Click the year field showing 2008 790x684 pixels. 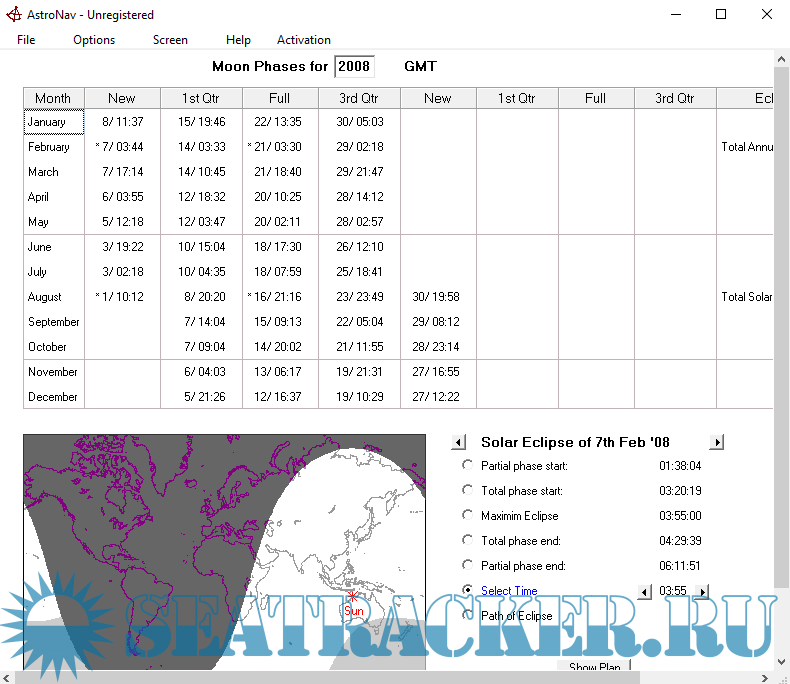(354, 67)
